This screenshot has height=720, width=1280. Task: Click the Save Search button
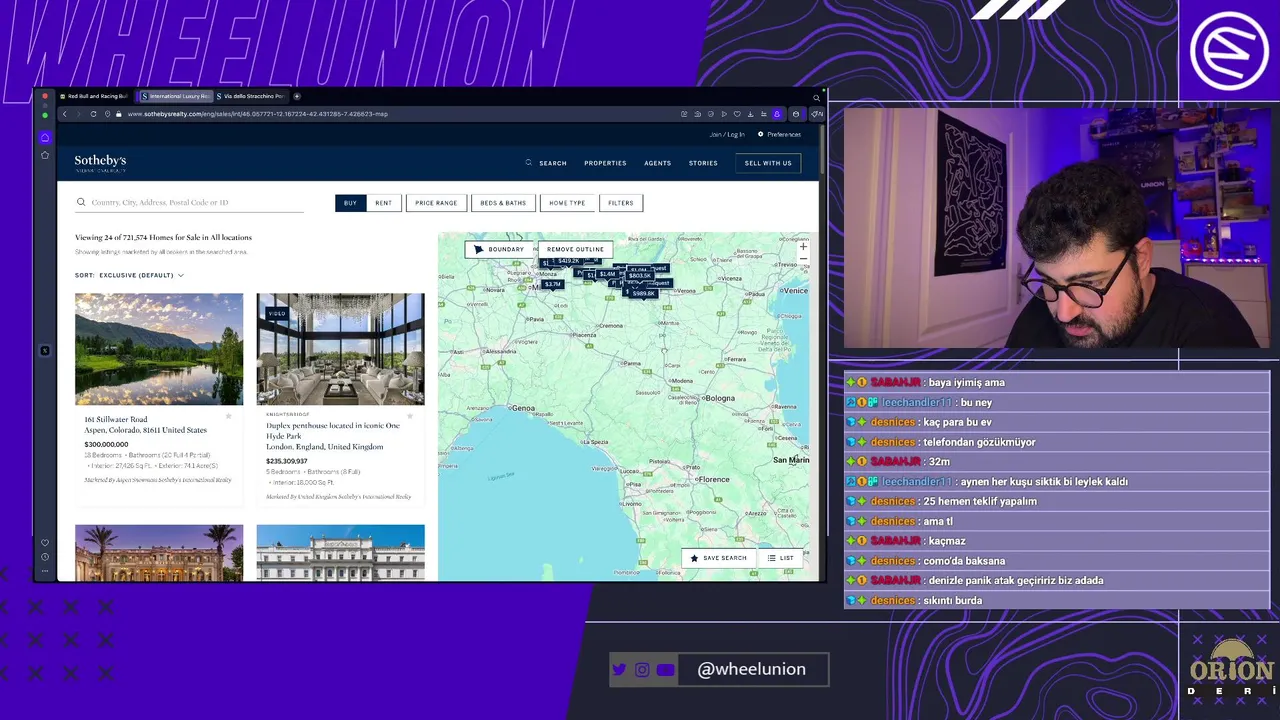(718, 558)
